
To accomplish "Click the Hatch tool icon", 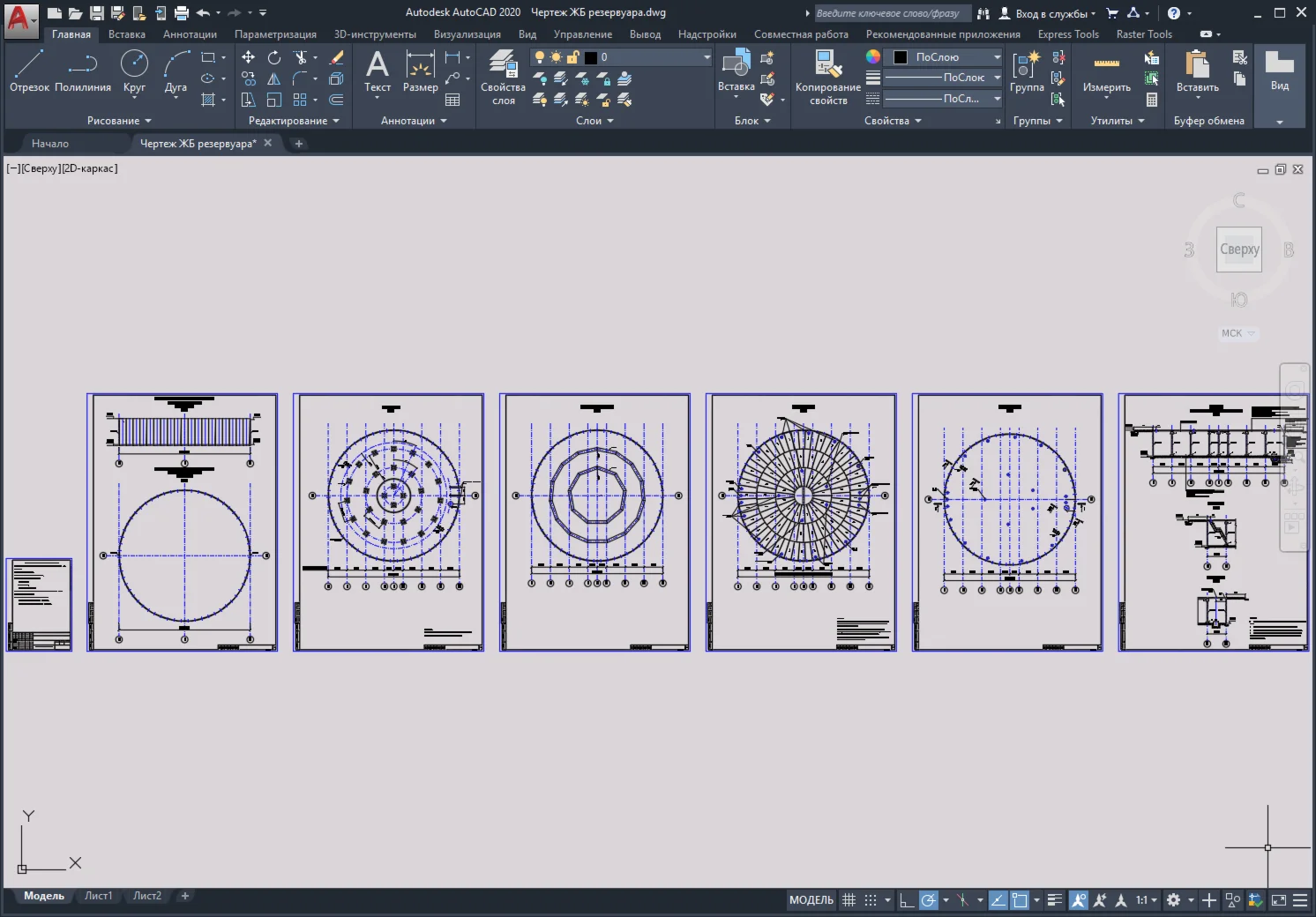I will 208,100.
